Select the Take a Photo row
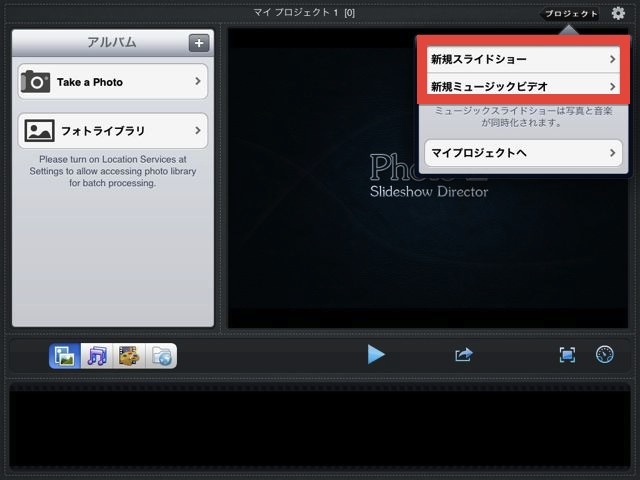The image size is (640, 480). pos(113,82)
